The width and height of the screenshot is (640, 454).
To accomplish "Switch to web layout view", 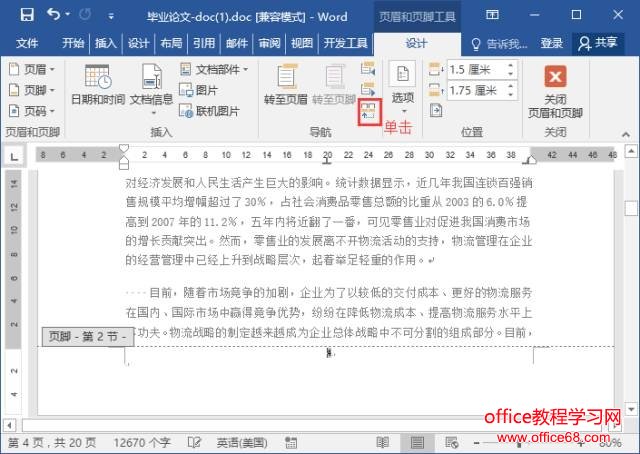I will (452, 443).
